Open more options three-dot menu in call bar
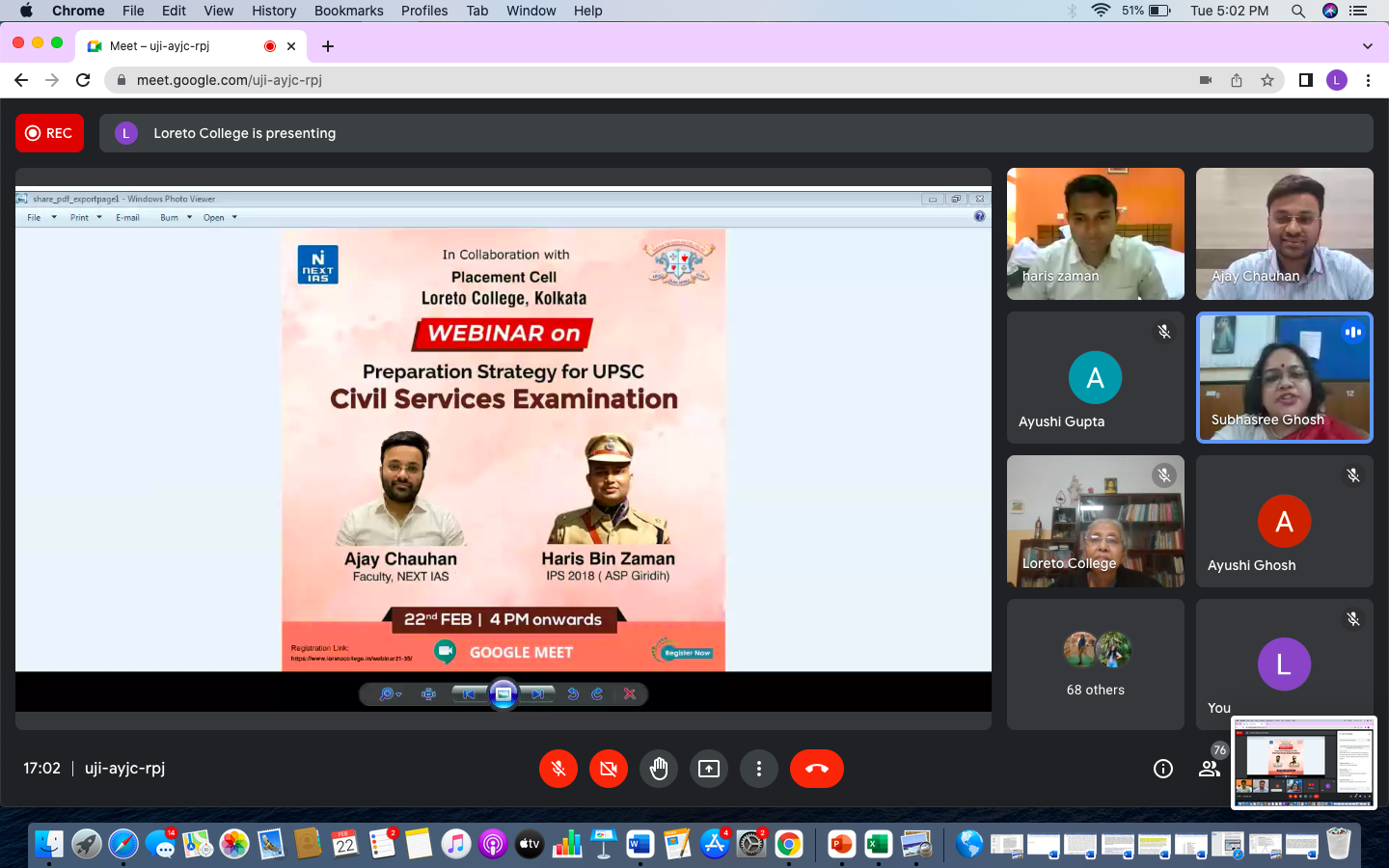The width and height of the screenshot is (1389, 868). coord(759,769)
